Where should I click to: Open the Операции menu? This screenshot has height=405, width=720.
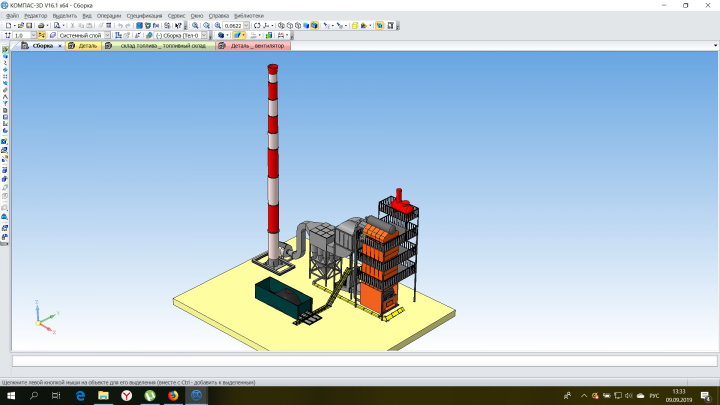coord(109,16)
